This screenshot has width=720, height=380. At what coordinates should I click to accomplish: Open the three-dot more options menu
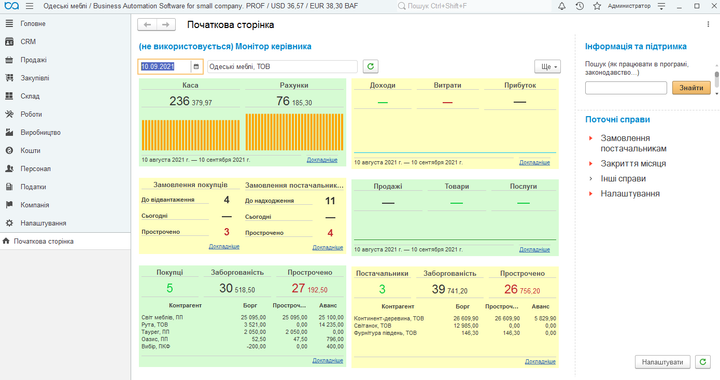click(708, 25)
